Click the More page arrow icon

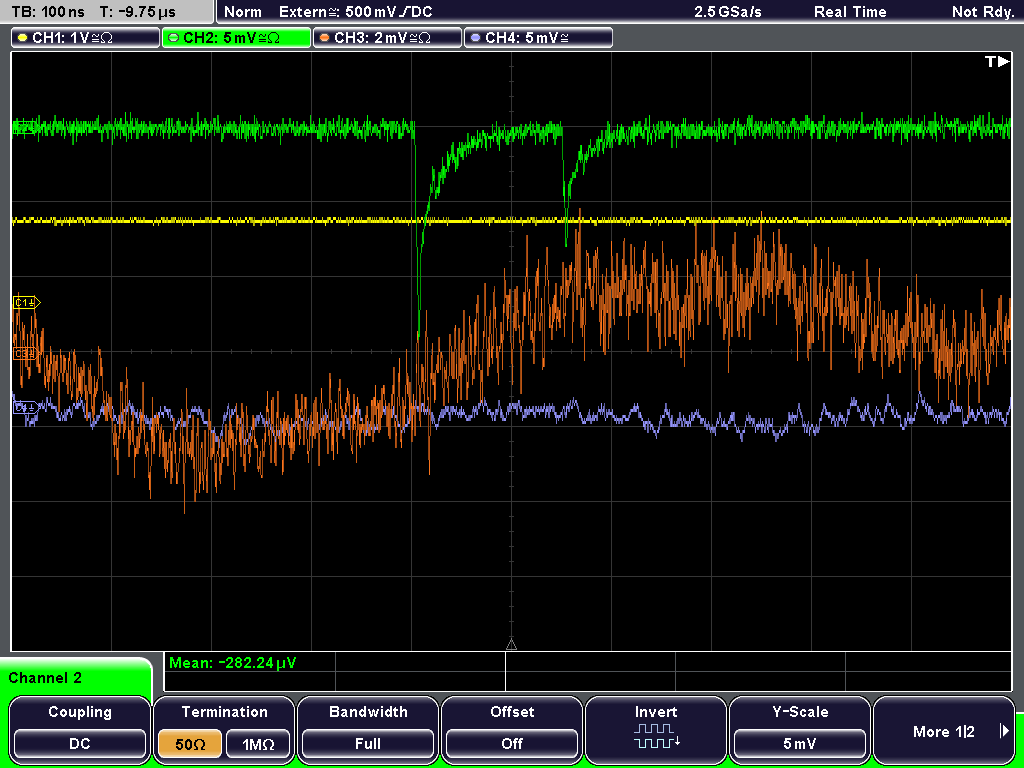coord(1004,731)
